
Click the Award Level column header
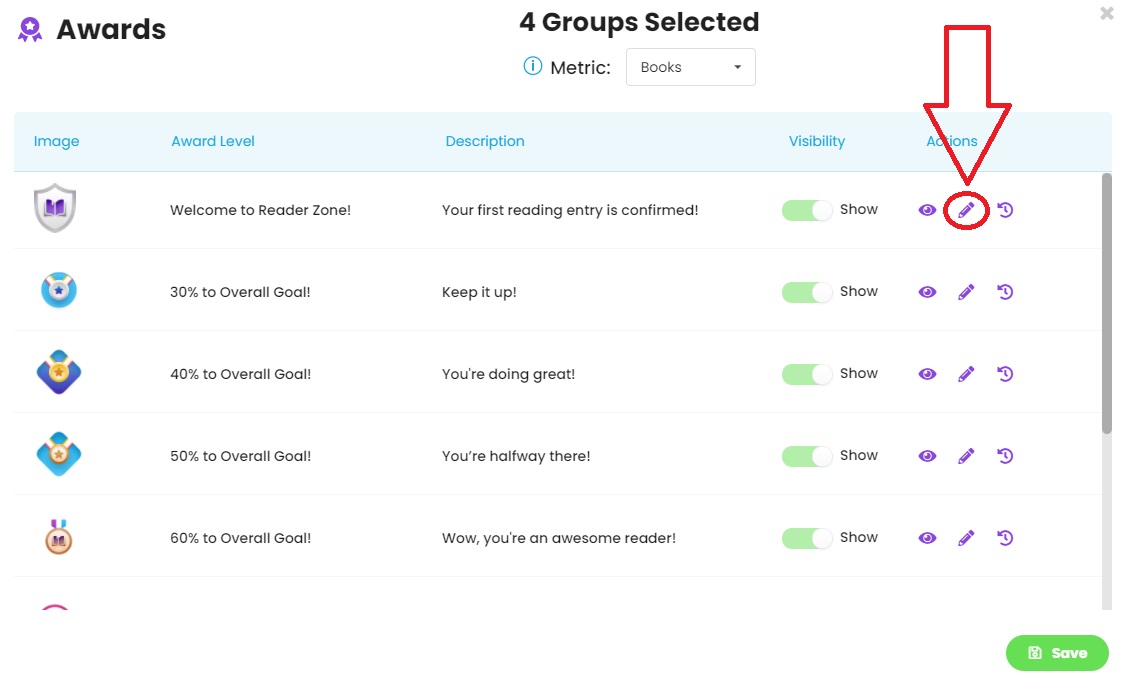[212, 141]
